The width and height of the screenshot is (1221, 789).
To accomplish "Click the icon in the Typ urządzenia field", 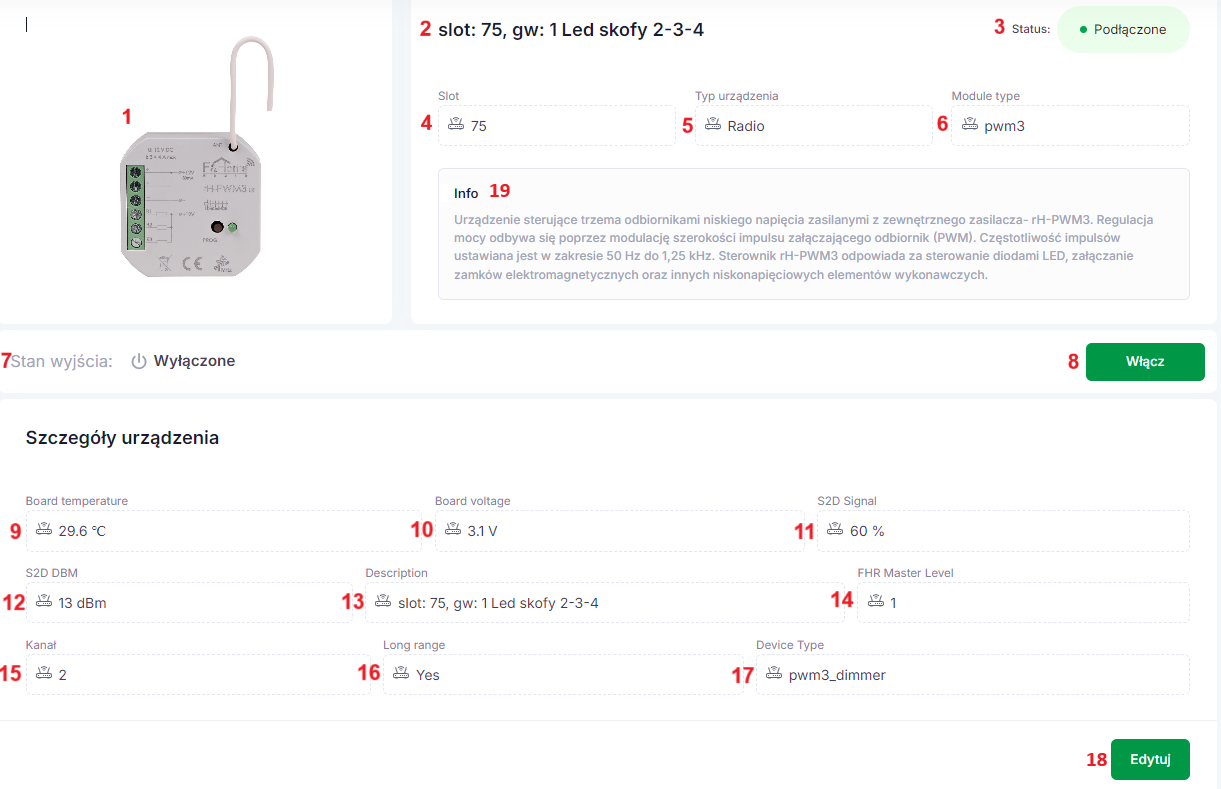I will pos(713,125).
